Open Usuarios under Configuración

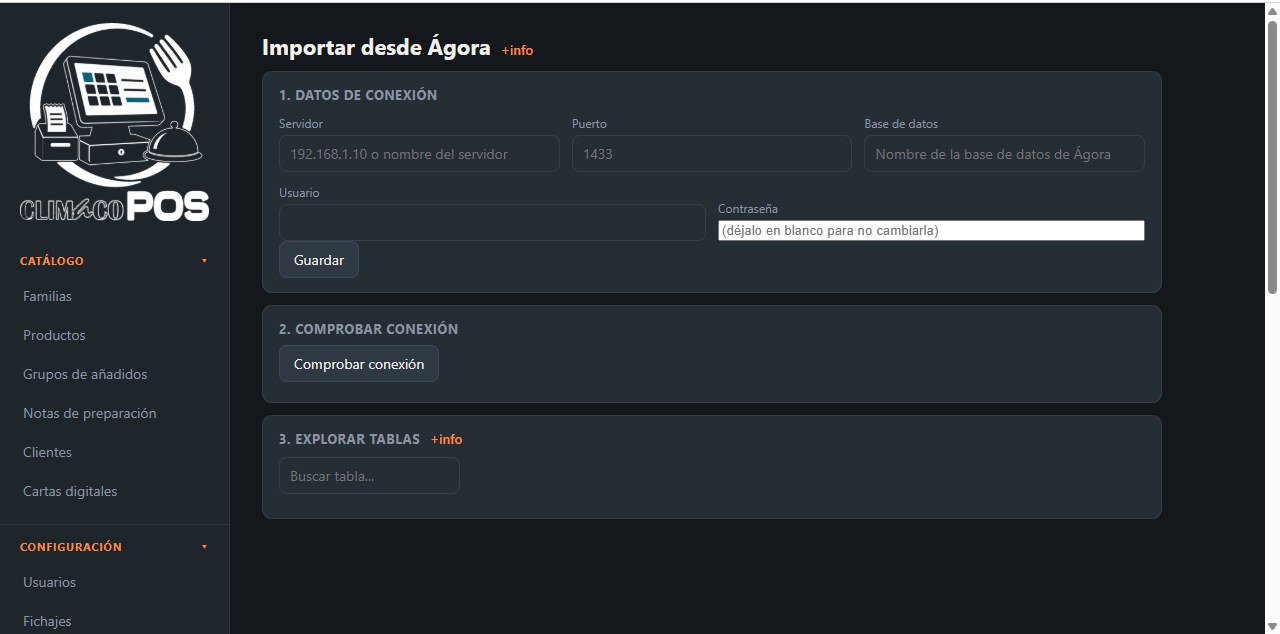coord(50,582)
